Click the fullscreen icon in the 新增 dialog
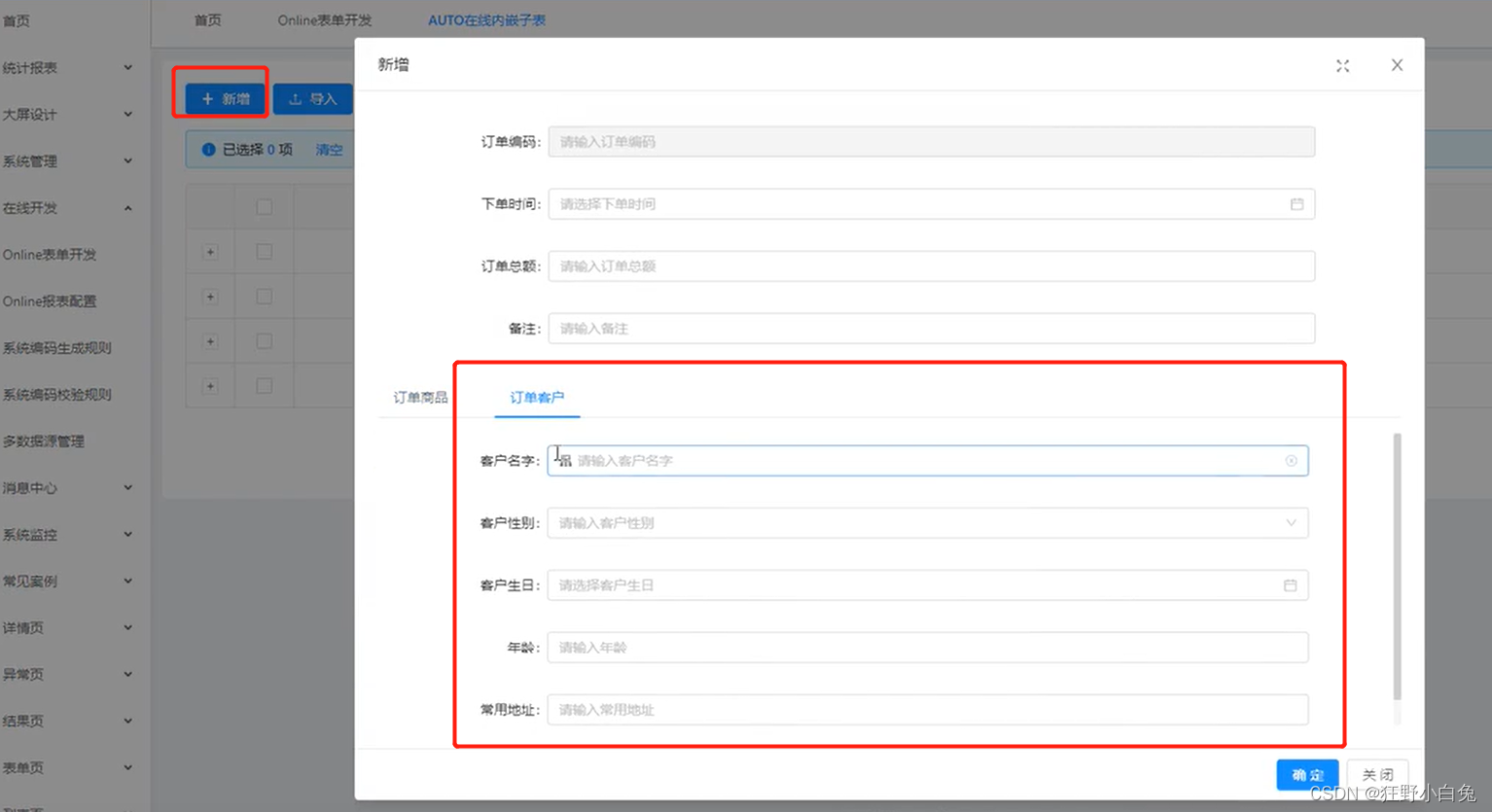Image resolution: width=1492 pixels, height=812 pixels. click(x=1342, y=65)
